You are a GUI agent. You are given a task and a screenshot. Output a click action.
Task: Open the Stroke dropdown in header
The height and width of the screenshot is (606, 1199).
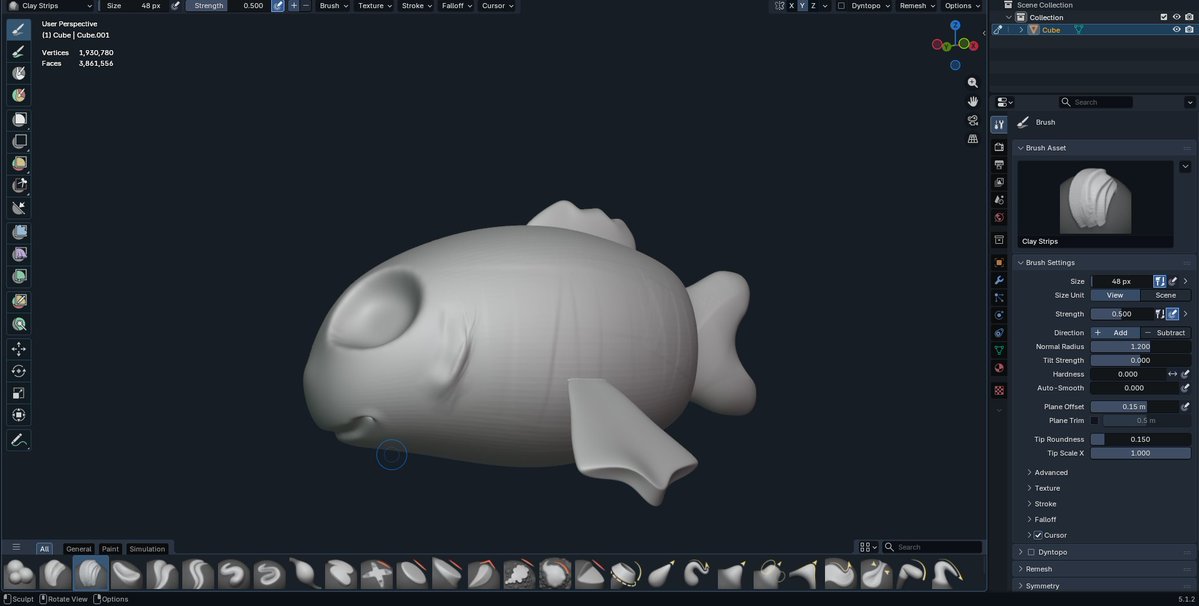417,5
